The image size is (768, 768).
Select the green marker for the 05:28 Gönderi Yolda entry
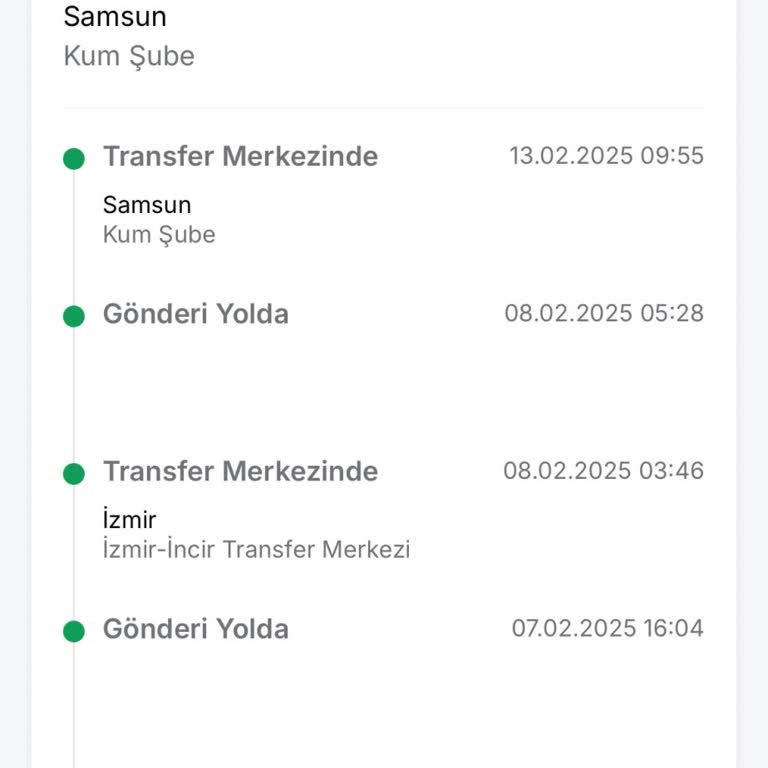[74, 316]
